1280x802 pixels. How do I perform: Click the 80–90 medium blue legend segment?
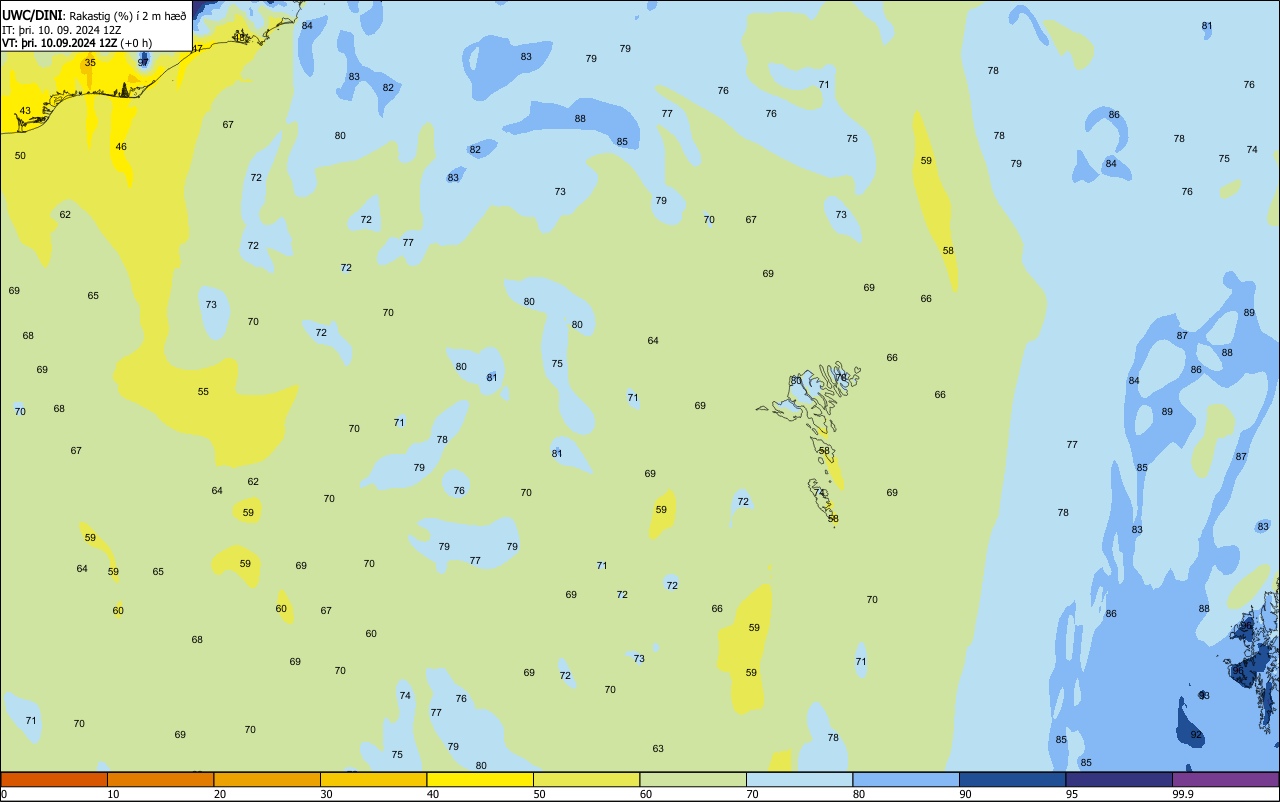pos(906,779)
